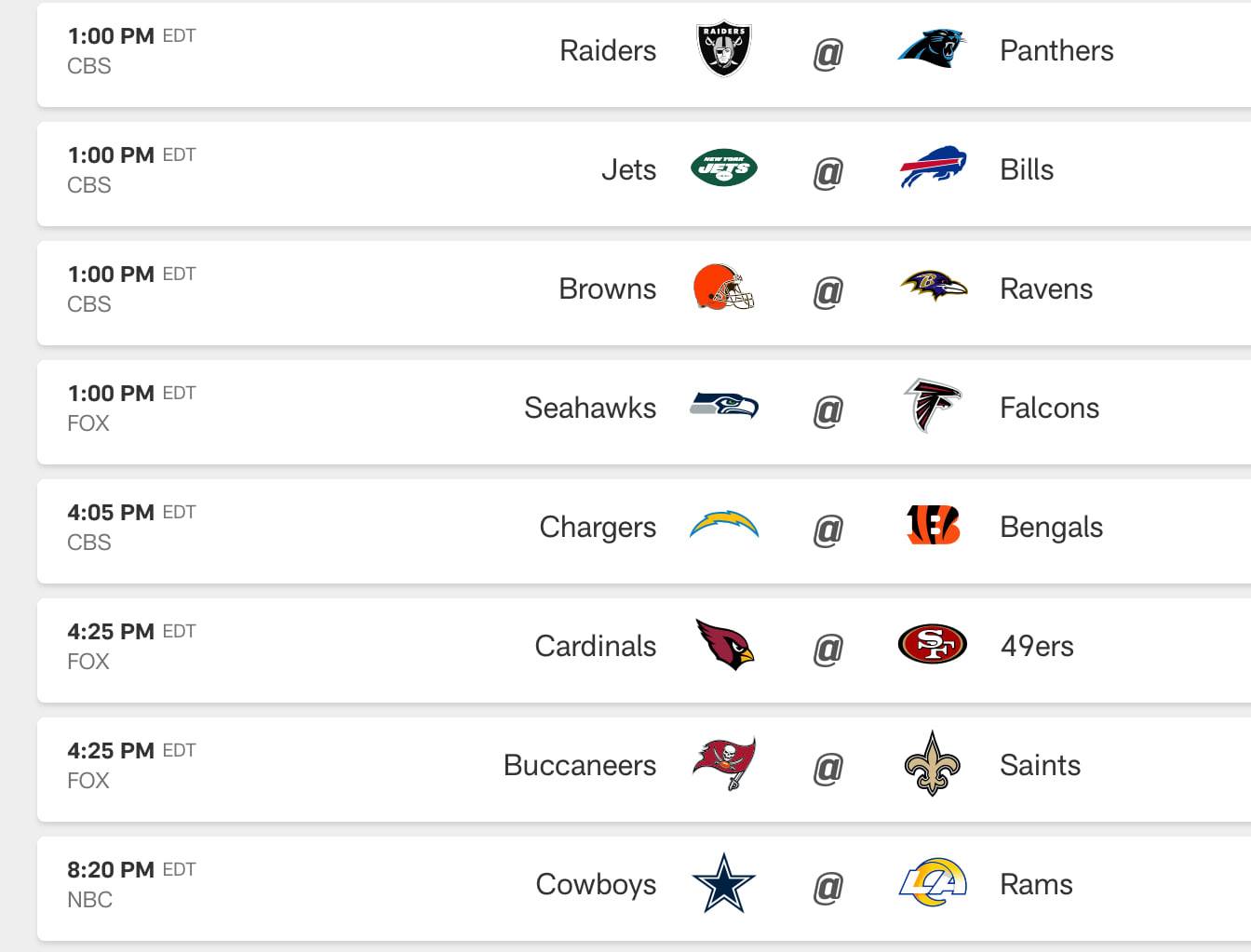Screen dimensions: 1251x952
Task: Click the 8:20 PM game time
Action: (111, 870)
